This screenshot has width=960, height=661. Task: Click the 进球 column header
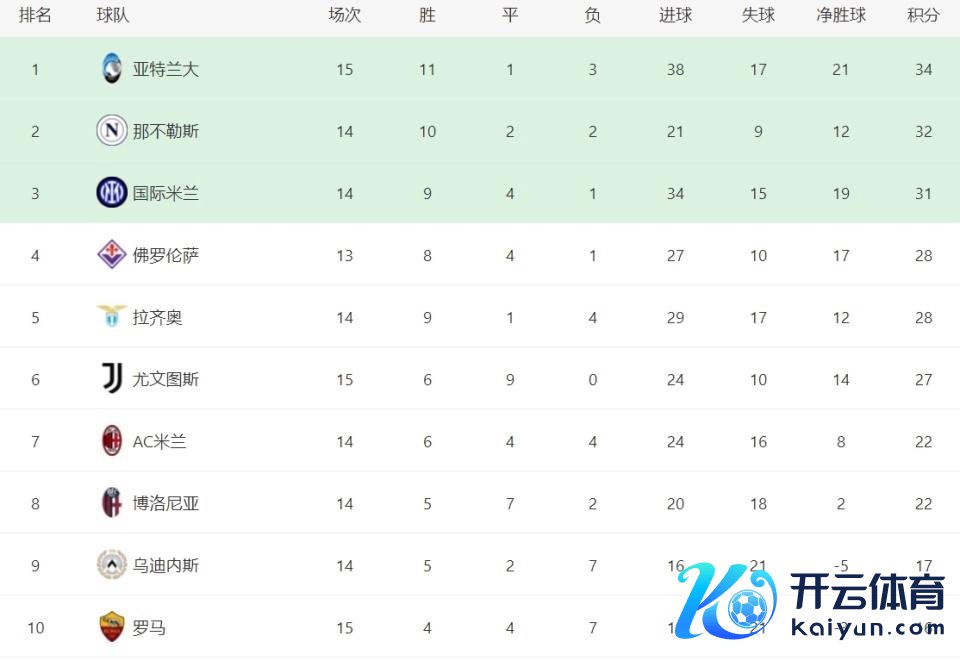click(x=675, y=16)
